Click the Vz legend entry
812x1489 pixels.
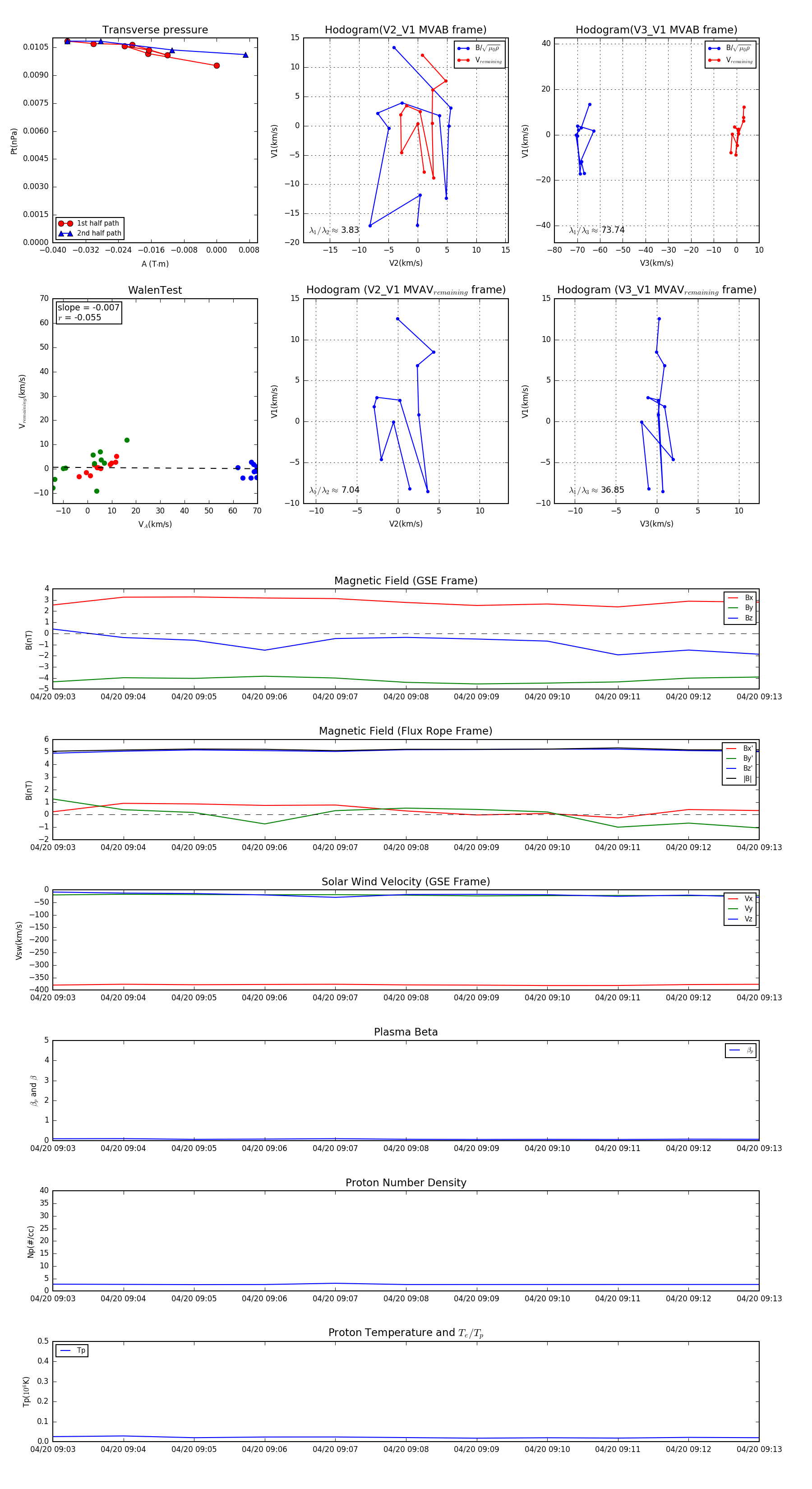tap(740, 919)
